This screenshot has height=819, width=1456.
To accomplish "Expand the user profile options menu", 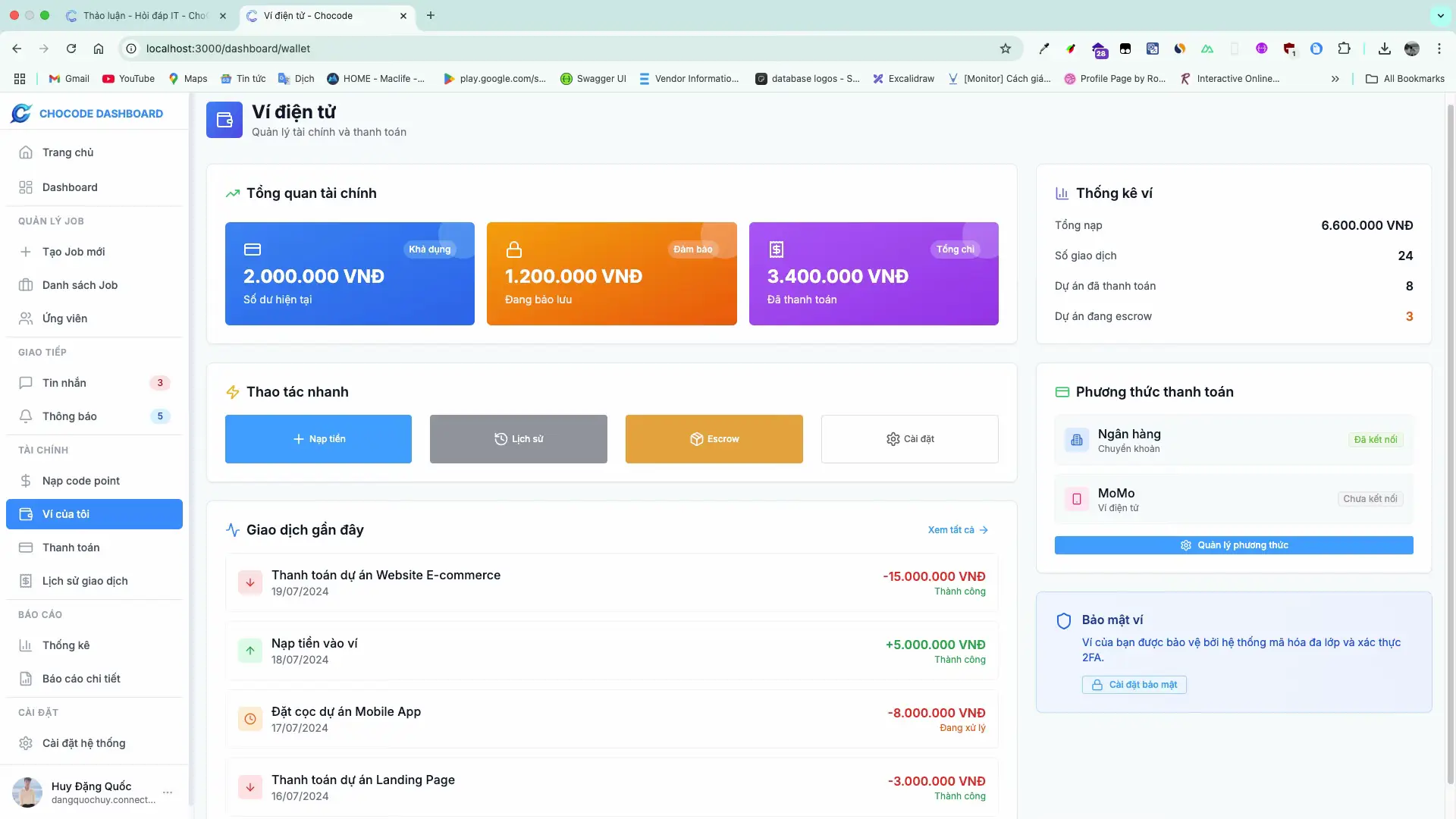I will tap(168, 792).
